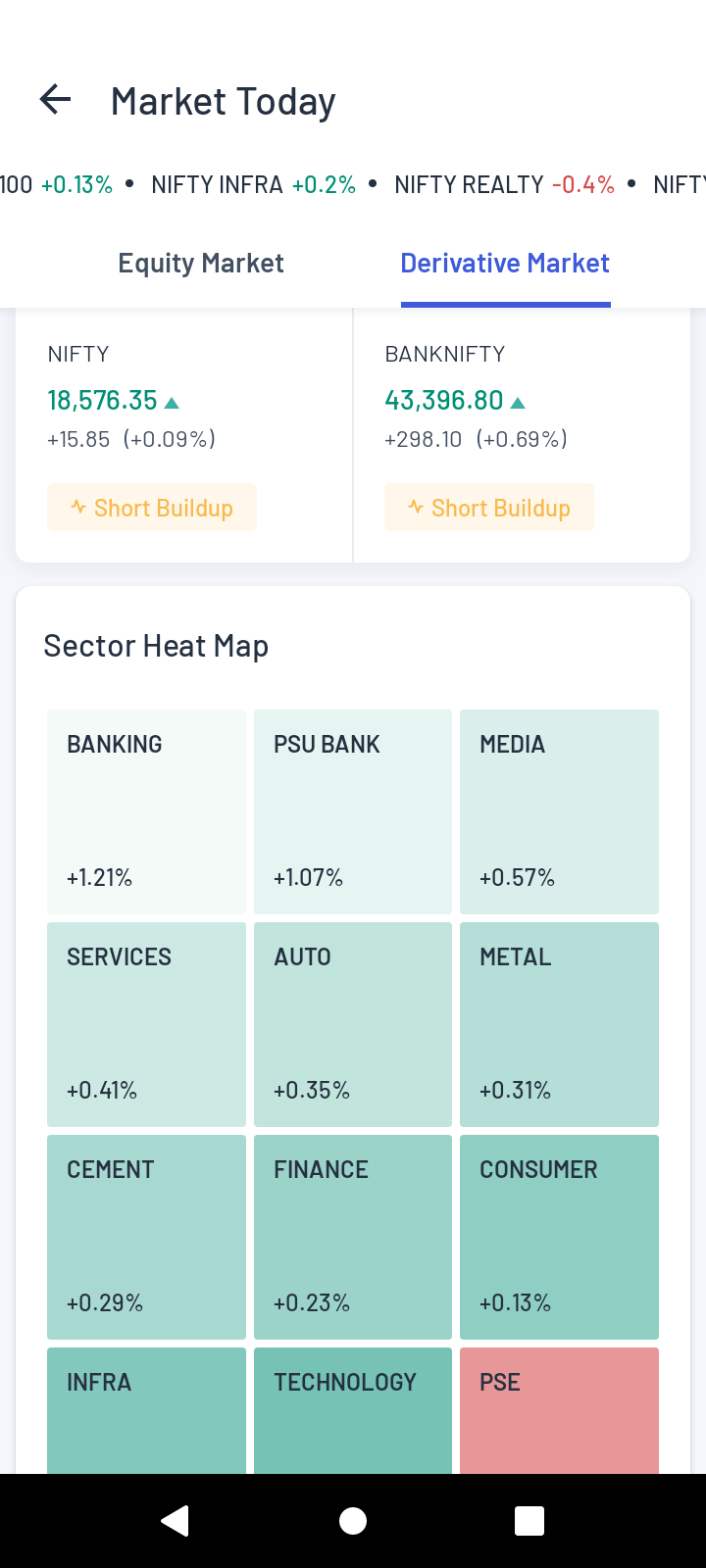Open the BANKING sector heat map tile

pos(146,811)
